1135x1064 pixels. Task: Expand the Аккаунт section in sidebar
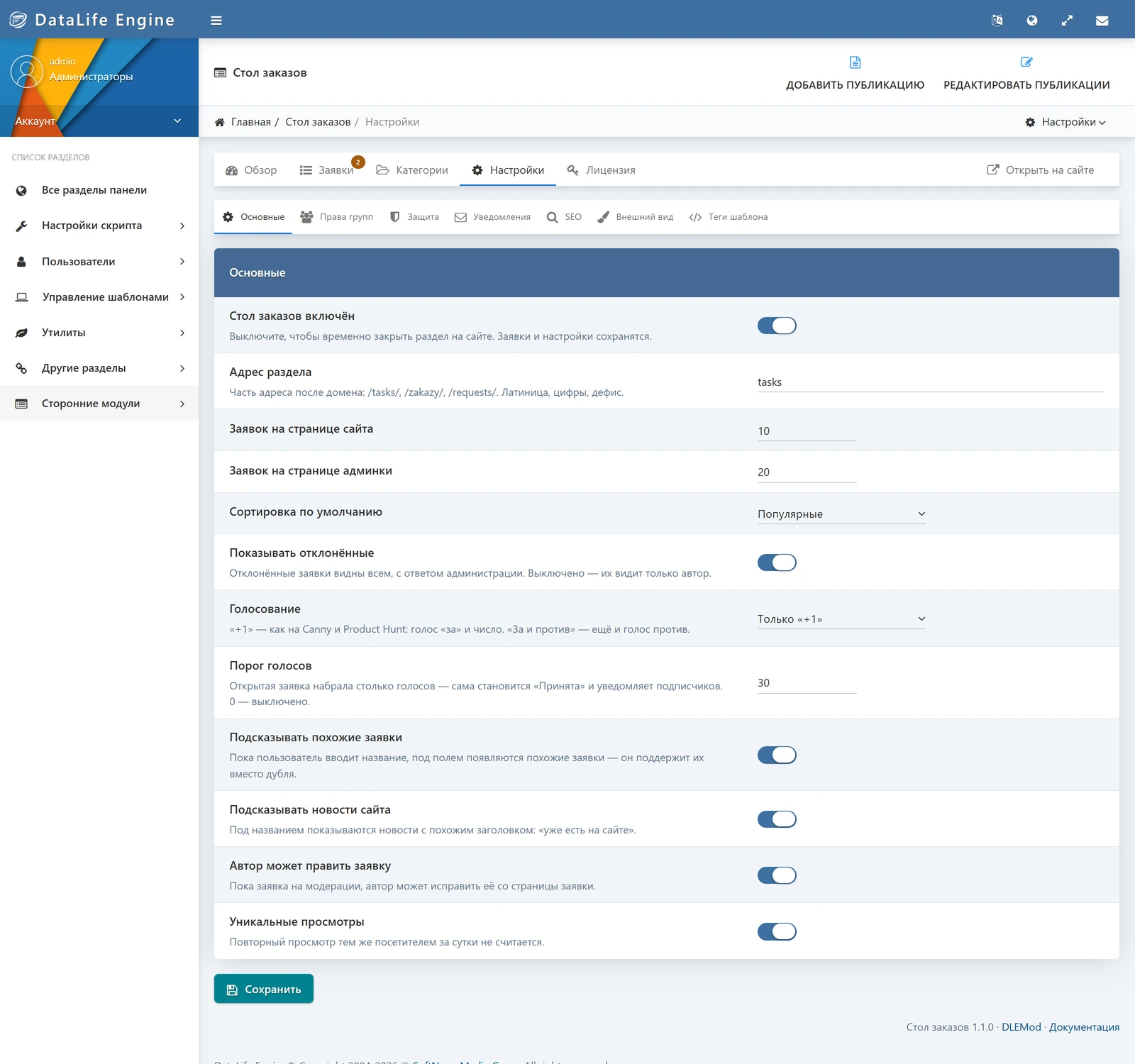(x=99, y=121)
